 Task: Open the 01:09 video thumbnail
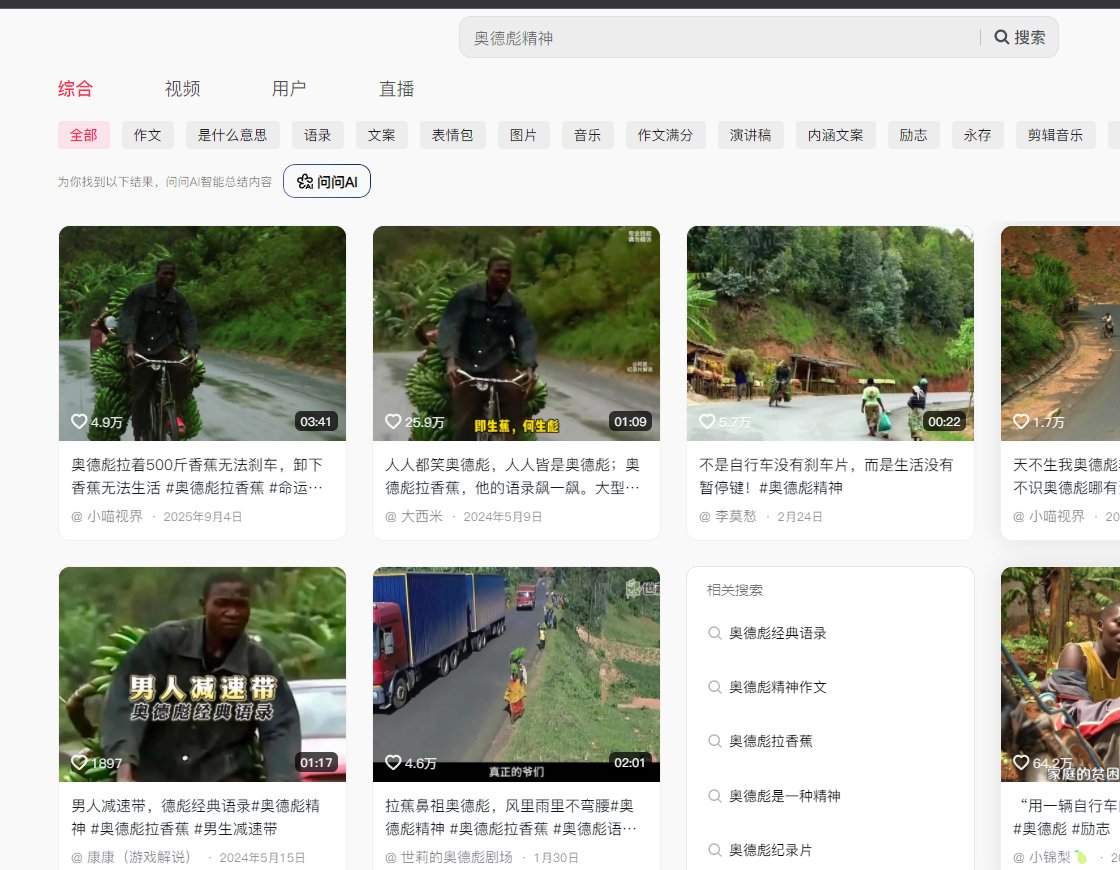pos(516,333)
